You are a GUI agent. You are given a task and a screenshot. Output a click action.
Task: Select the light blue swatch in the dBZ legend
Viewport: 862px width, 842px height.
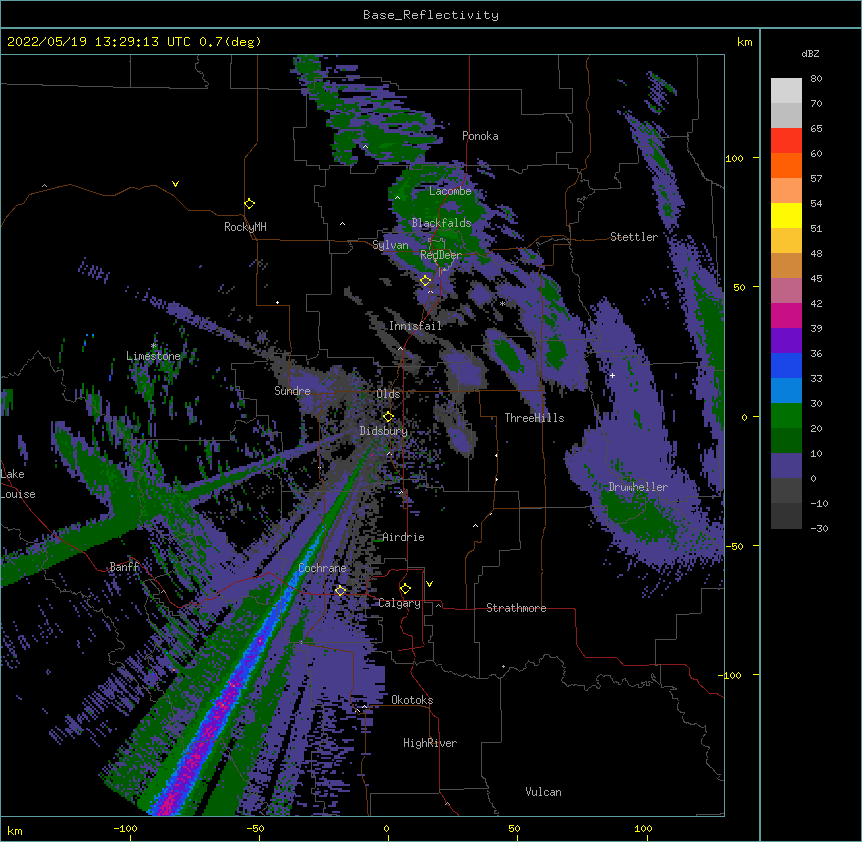(786, 390)
